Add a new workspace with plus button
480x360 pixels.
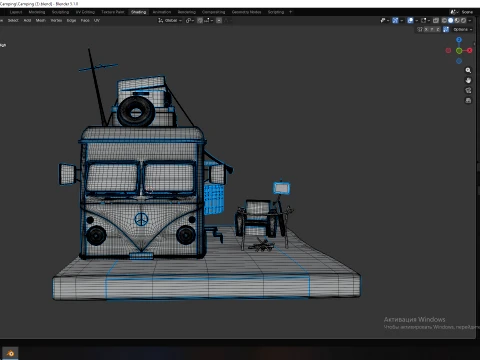(290, 12)
